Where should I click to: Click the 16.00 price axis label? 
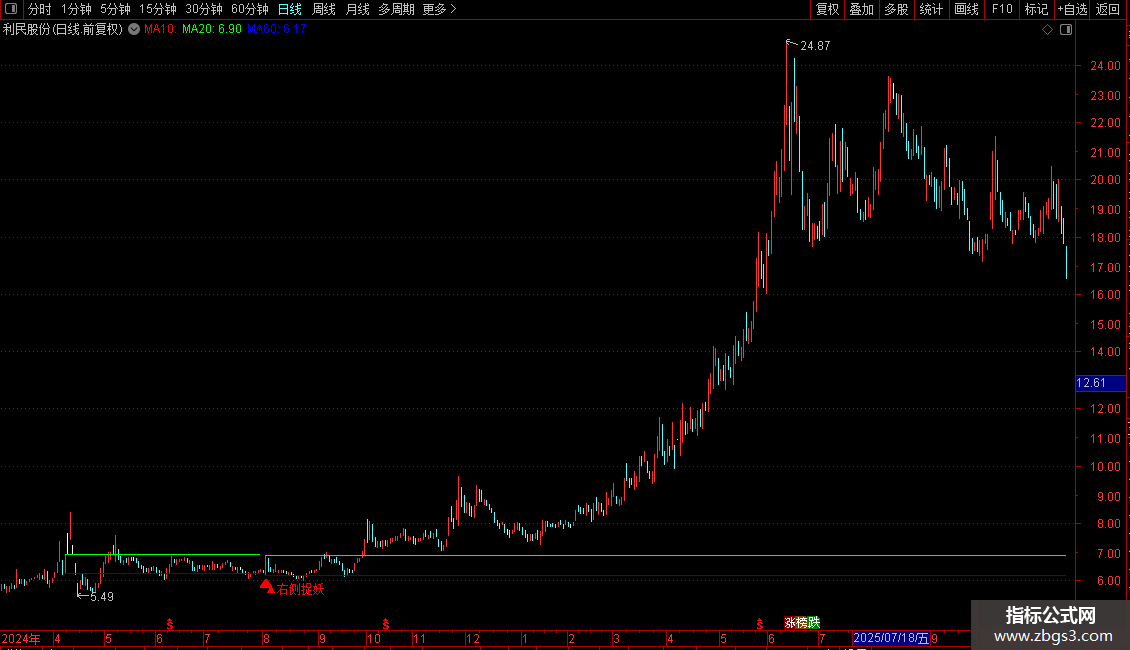[1105, 295]
